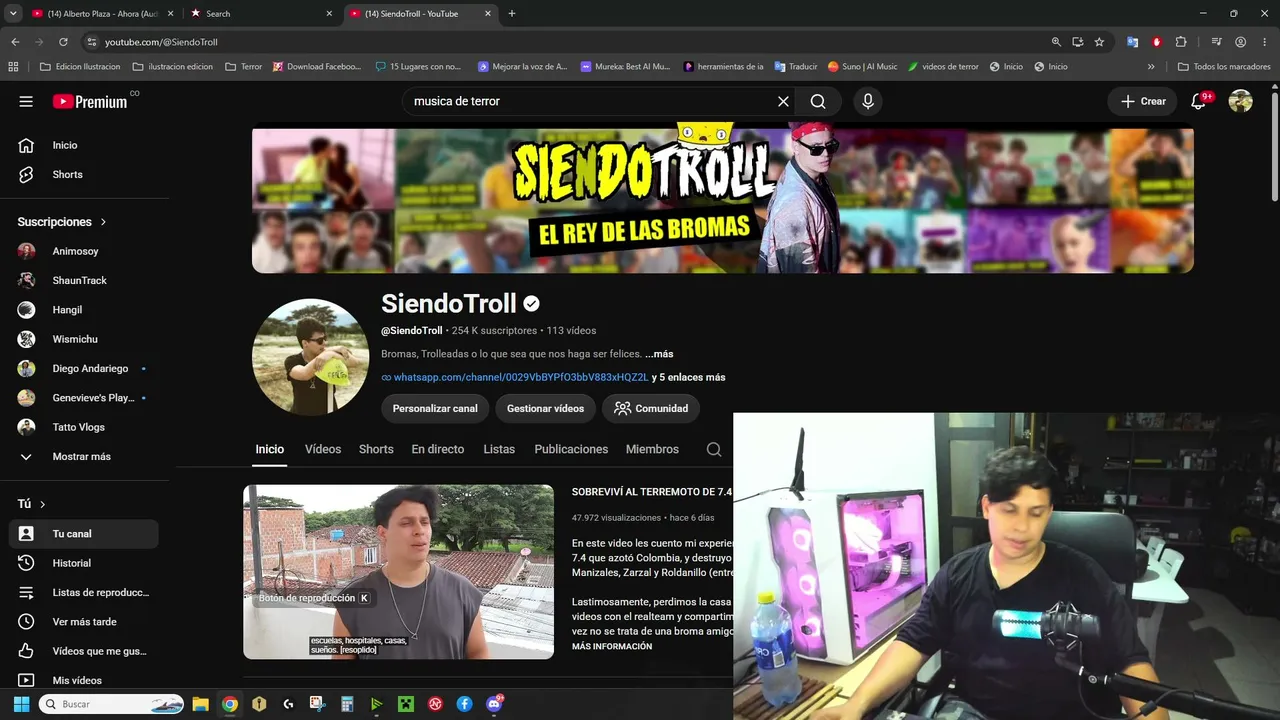Reload the page in Chrome

[63, 42]
